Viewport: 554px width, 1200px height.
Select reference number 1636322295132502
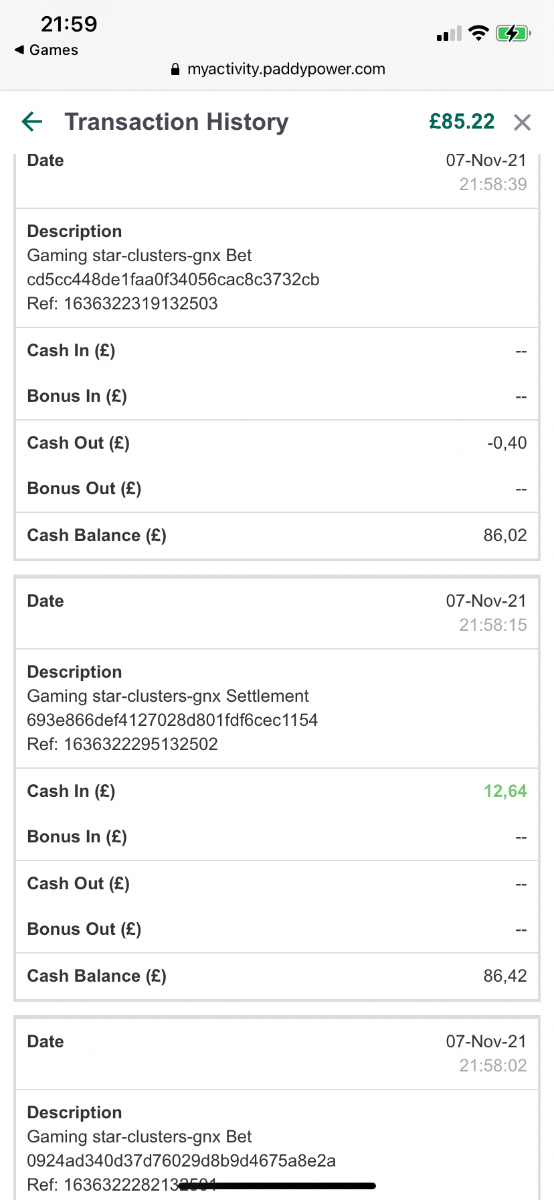[122, 744]
